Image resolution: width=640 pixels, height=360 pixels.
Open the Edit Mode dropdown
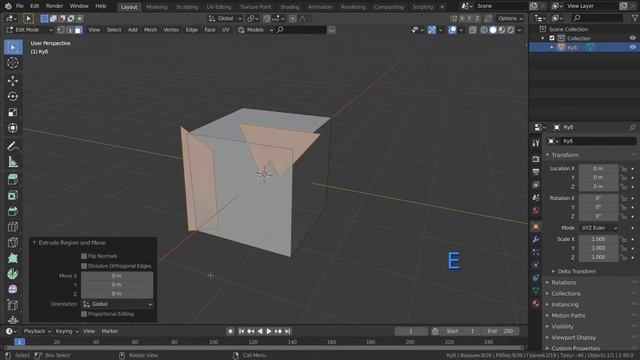pyautogui.click(x=29, y=30)
